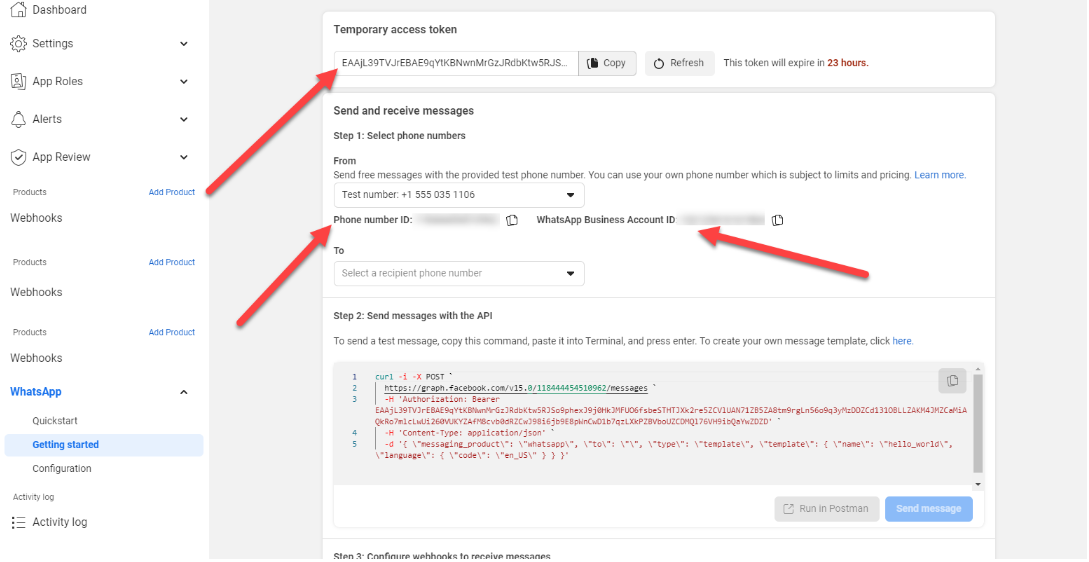
Task: Open the Learn more link
Action: tap(940, 176)
